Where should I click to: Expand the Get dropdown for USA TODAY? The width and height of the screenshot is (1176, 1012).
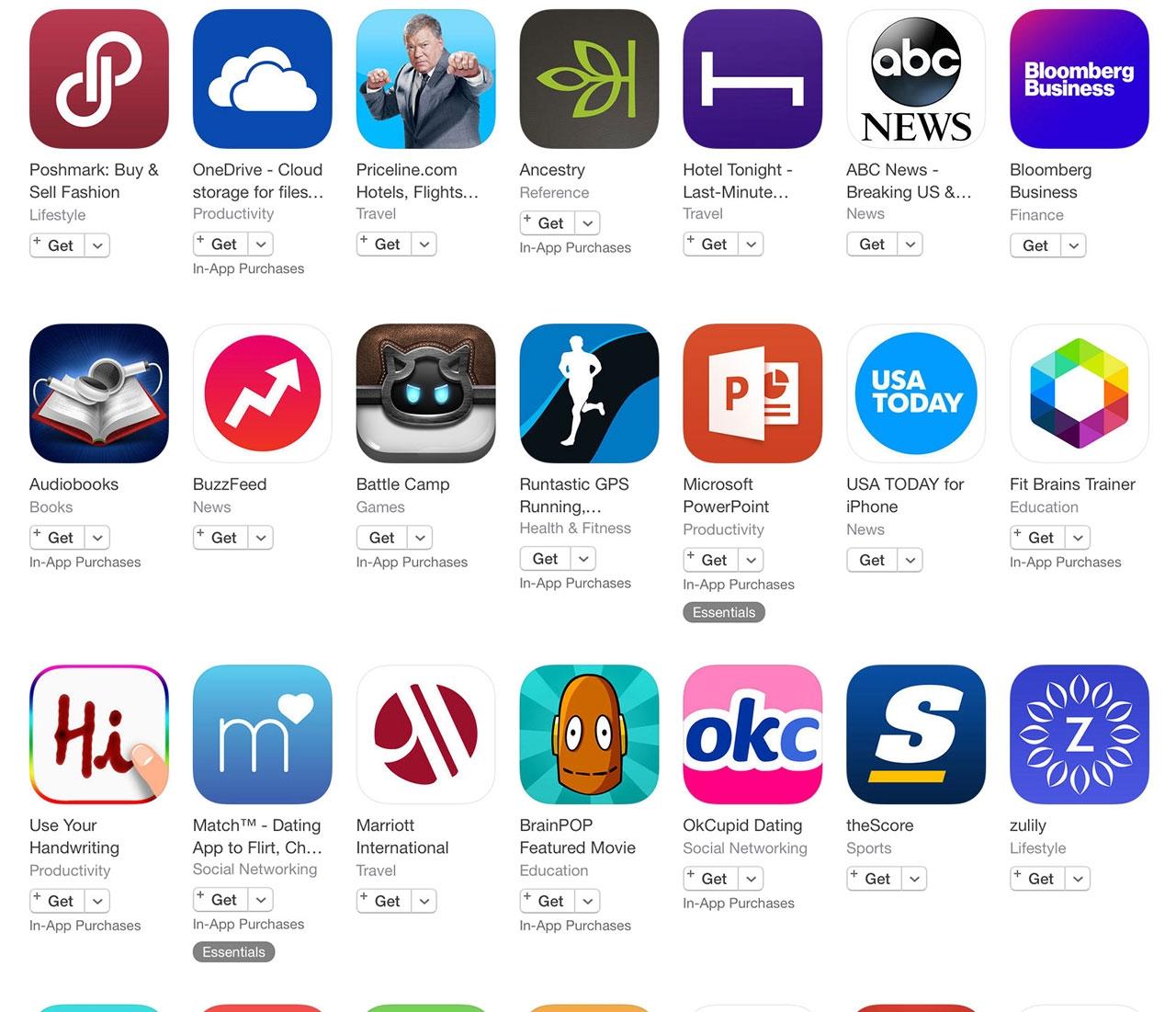(910, 560)
